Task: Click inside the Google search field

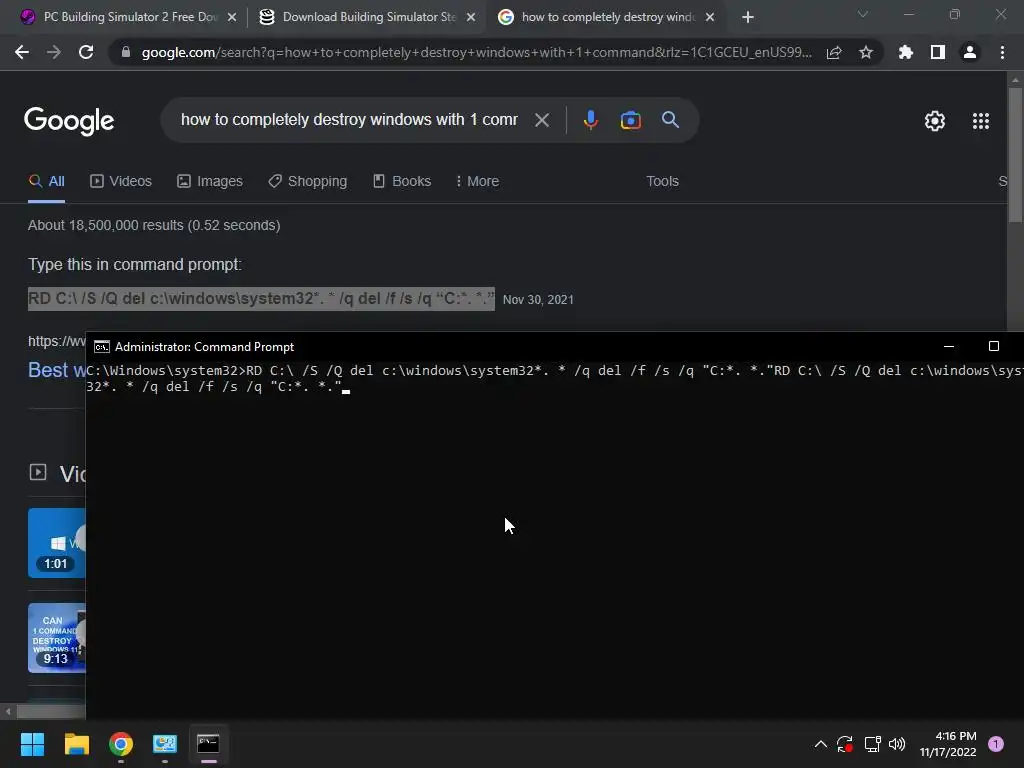Action: pyautogui.click(x=349, y=120)
